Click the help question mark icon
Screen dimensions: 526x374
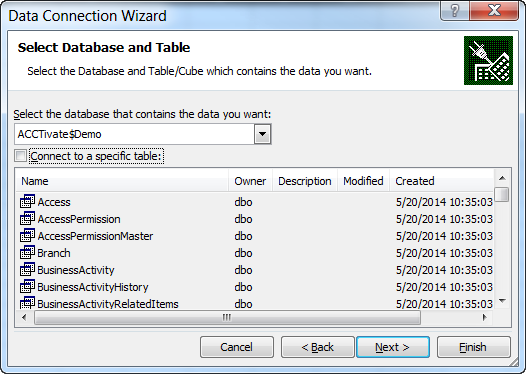(x=455, y=11)
